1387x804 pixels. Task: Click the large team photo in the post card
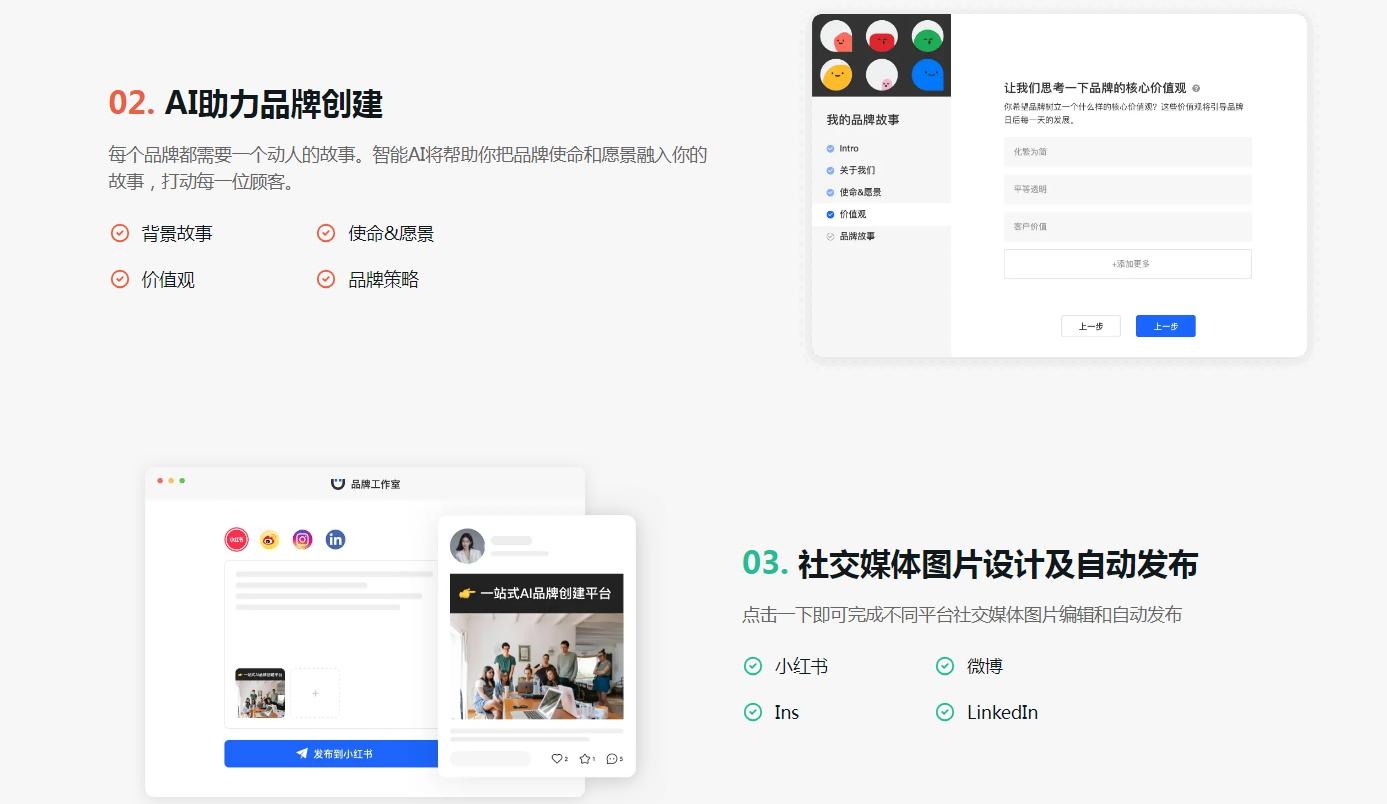536,666
